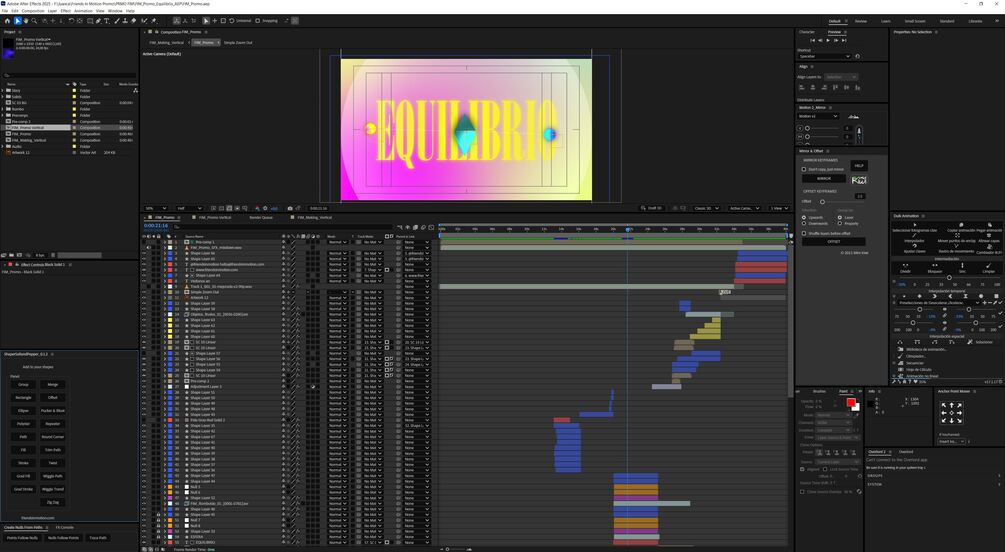The width and height of the screenshot is (1005, 552).
Task: Click the Kiwi logo in Mirror & Offset
Action: (859, 180)
